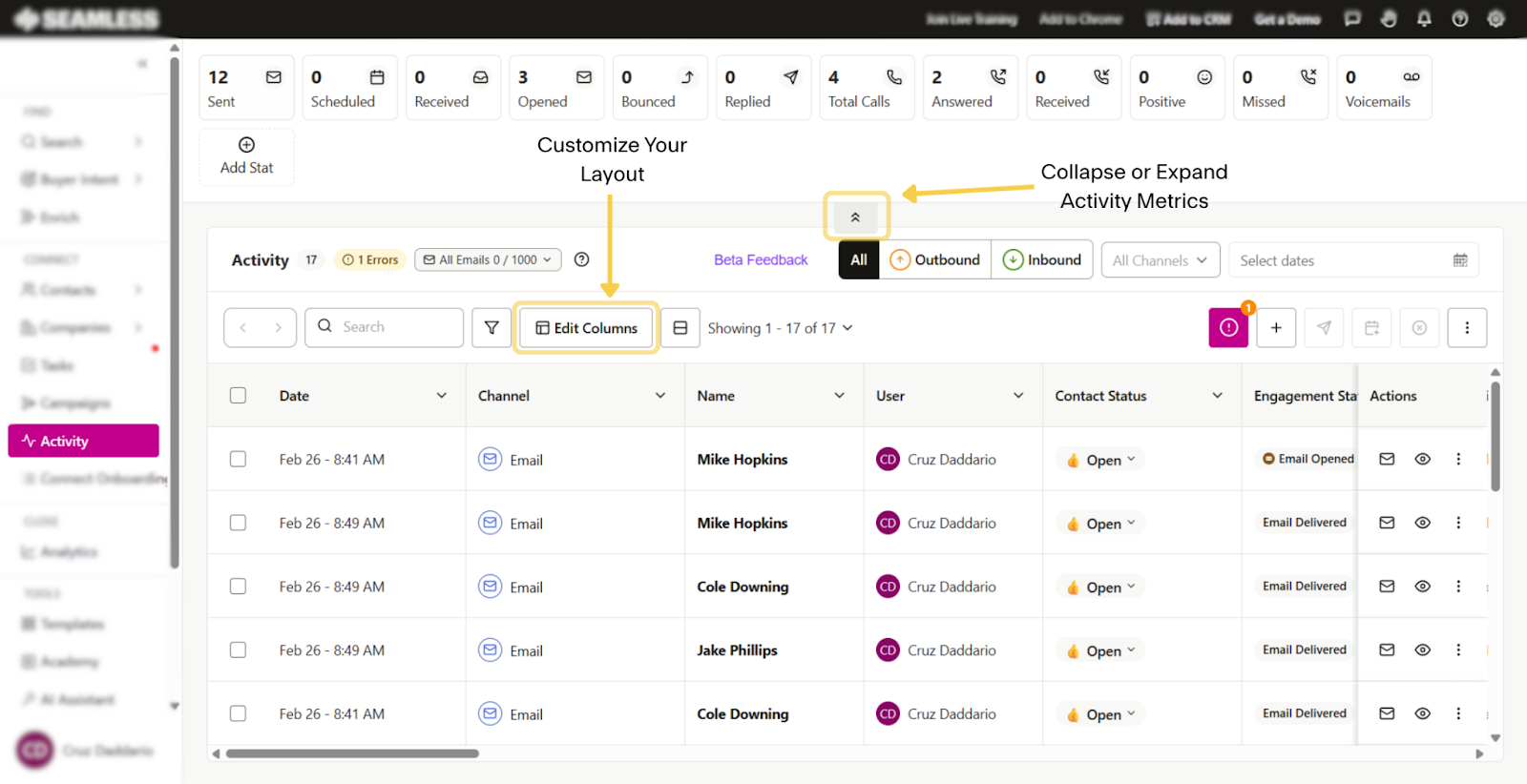The height and width of the screenshot is (784, 1527).
Task: Open calendar icon in Select dates field
Action: [1460, 260]
